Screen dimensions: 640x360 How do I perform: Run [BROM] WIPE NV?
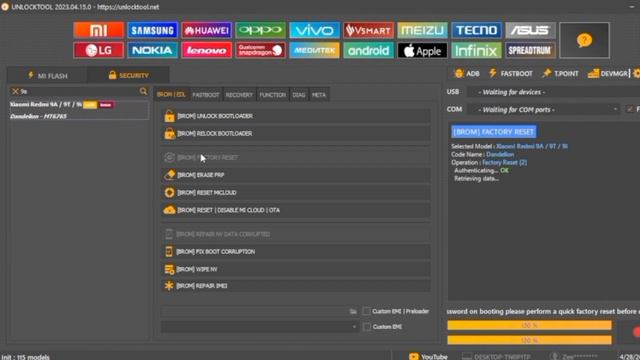coord(296,269)
